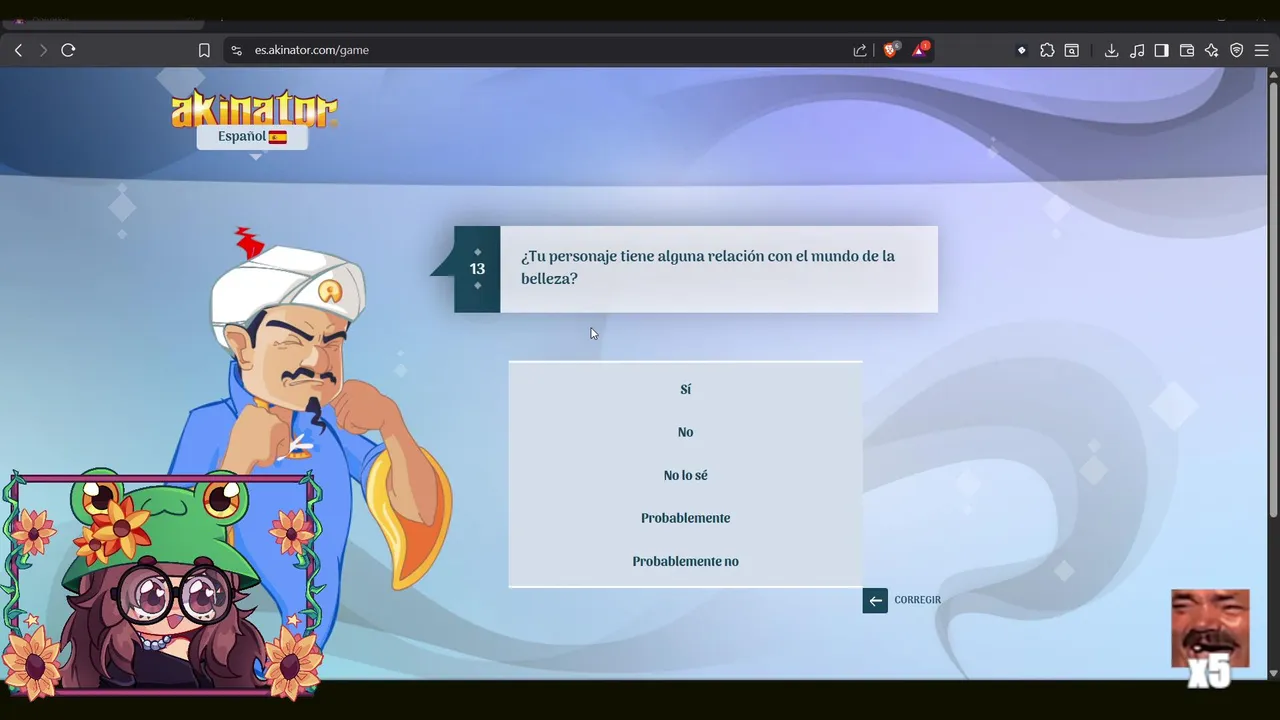Open the Extensions puzzle-piece menu
The width and height of the screenshot is (1280, 720).
pos(1047,50)
